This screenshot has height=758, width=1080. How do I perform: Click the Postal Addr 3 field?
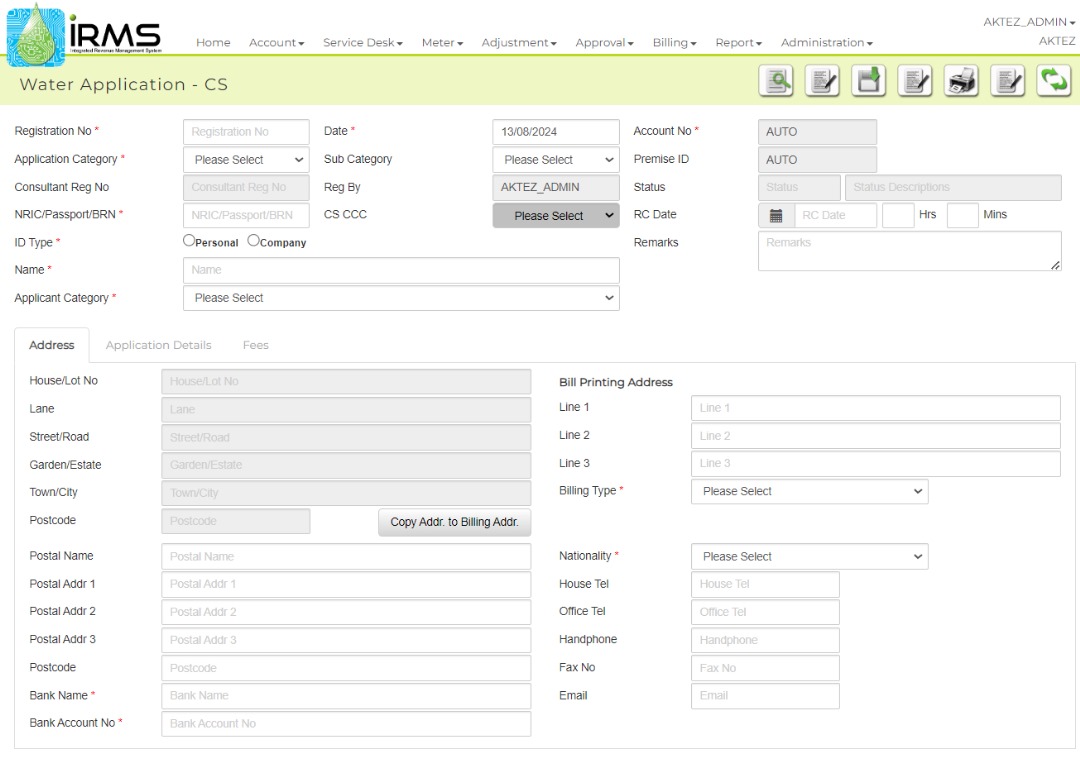346,640
